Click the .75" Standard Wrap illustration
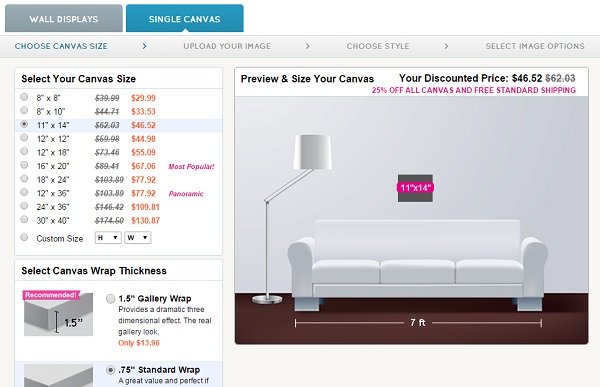Image resolution: width=600 pixels, height=387 pixels. coord(58,376)
